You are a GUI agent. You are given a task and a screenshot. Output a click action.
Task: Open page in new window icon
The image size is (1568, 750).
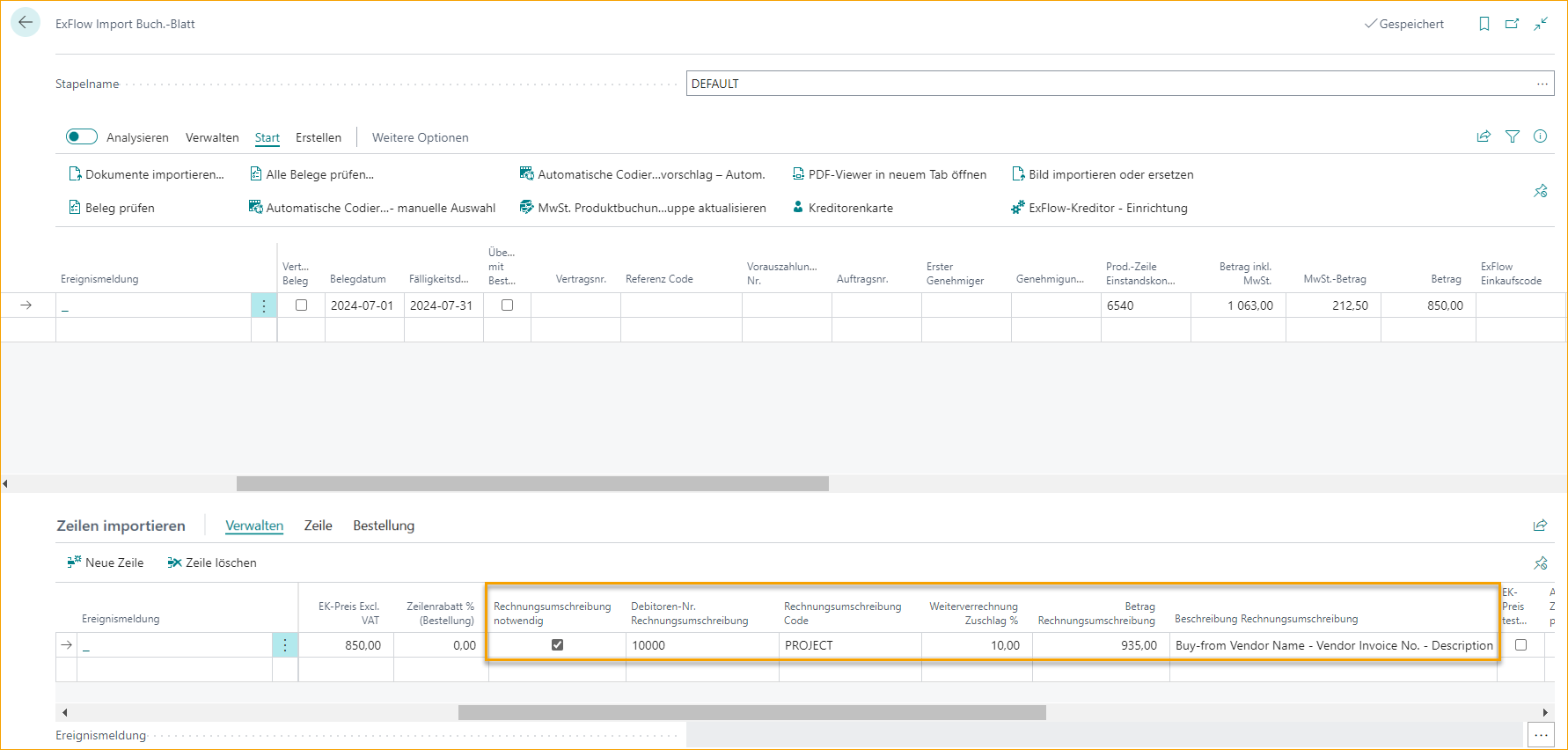click(1513, 24)
